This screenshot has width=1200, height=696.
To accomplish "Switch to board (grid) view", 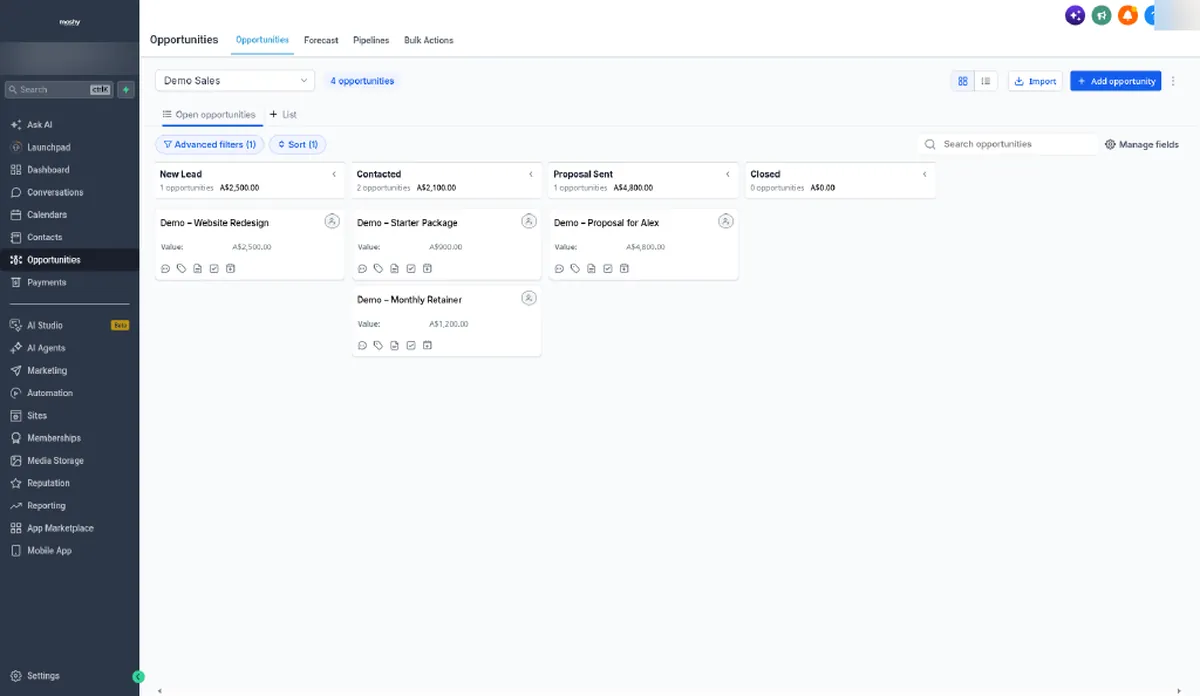I will (962, 81).
